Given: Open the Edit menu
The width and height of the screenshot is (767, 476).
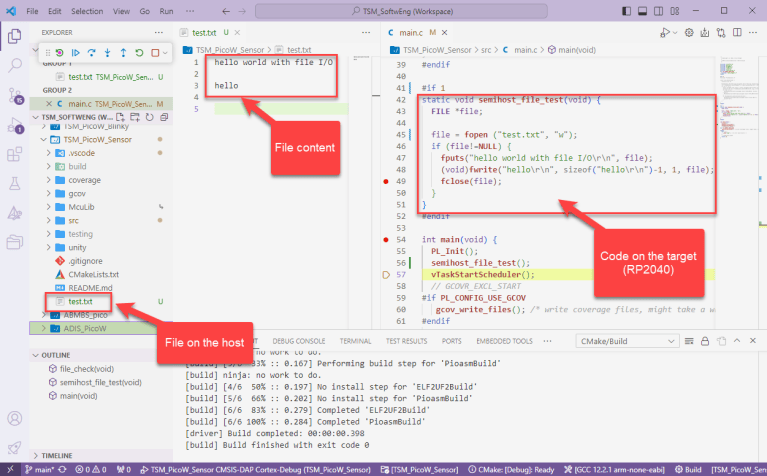Looking at the screenshot, I should (55, 11).
